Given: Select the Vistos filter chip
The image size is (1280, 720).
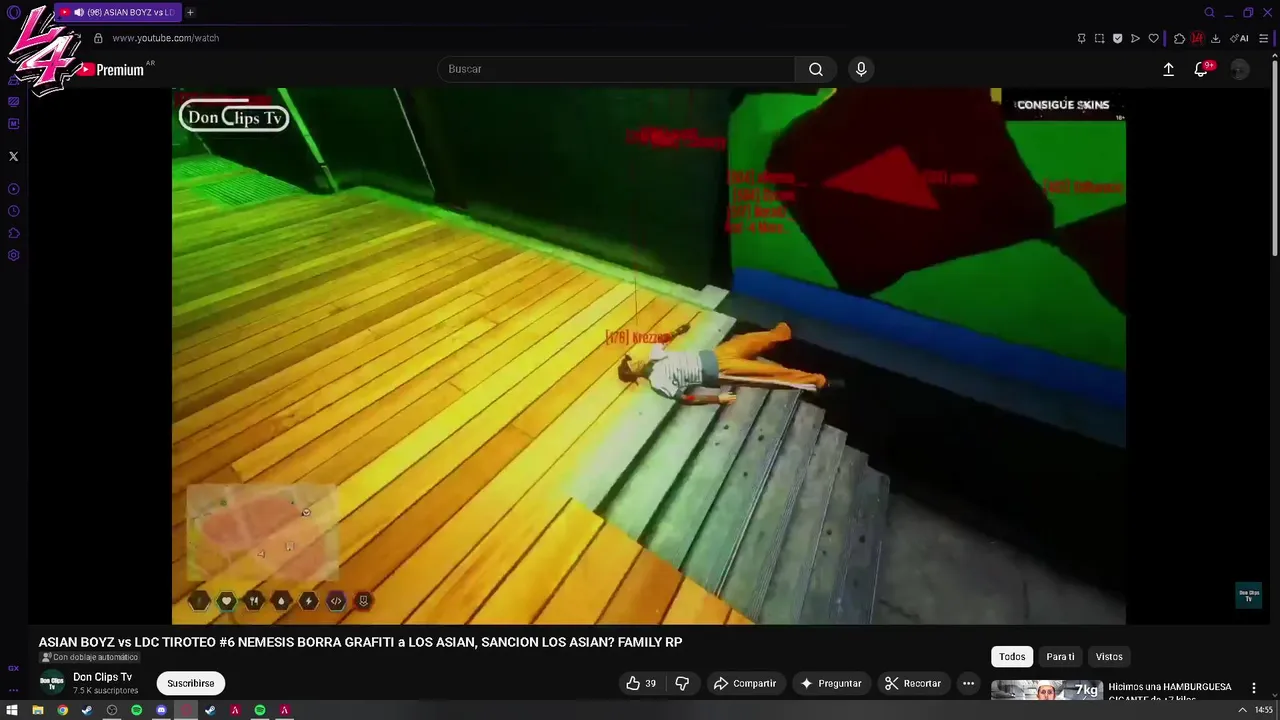Looking at the screenshot, I should click(1109, 656).
